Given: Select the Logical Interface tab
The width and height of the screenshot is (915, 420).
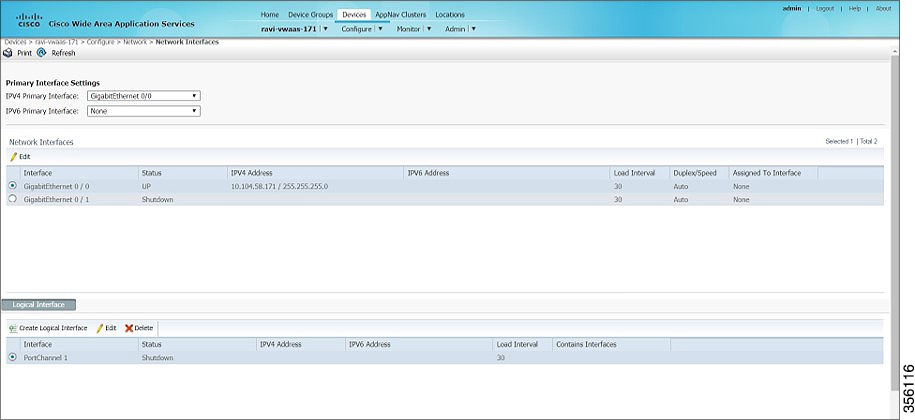Looking at the screenshot, I should [39, 305].
